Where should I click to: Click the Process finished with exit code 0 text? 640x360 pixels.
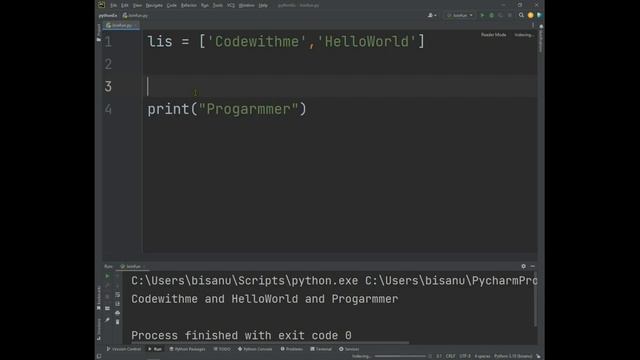point(241,335)
